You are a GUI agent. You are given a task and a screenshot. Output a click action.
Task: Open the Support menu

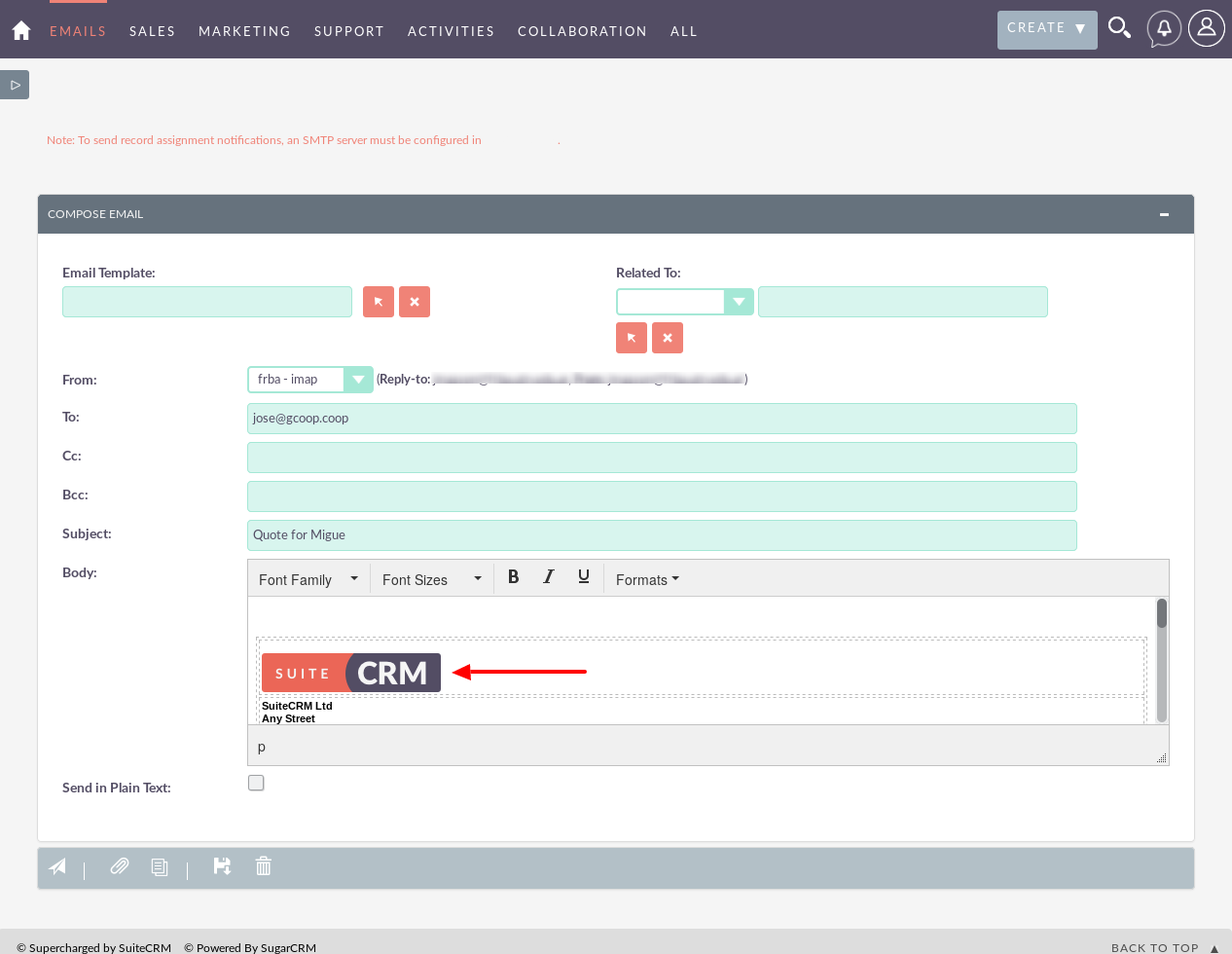point(349,31)
